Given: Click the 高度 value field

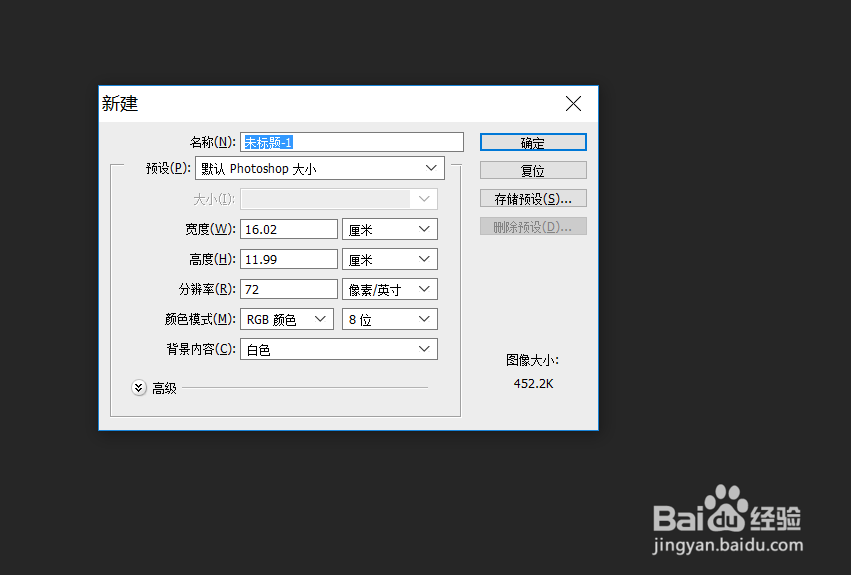Looking at the screenshot, I should point(289,259).
